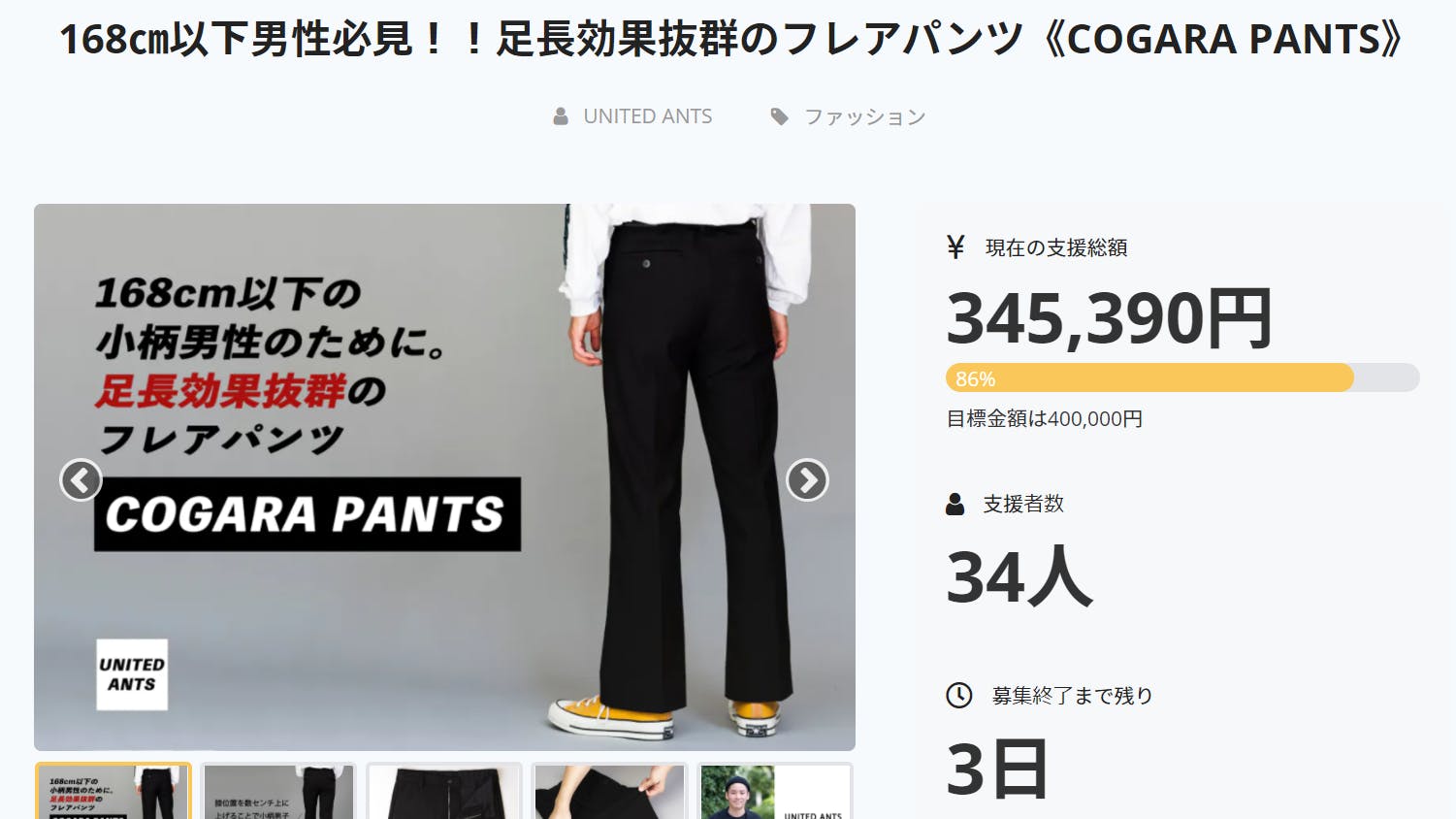
Task: Click the clock icon beside 募集終了まで残り
Action: [x=959, y=695]
